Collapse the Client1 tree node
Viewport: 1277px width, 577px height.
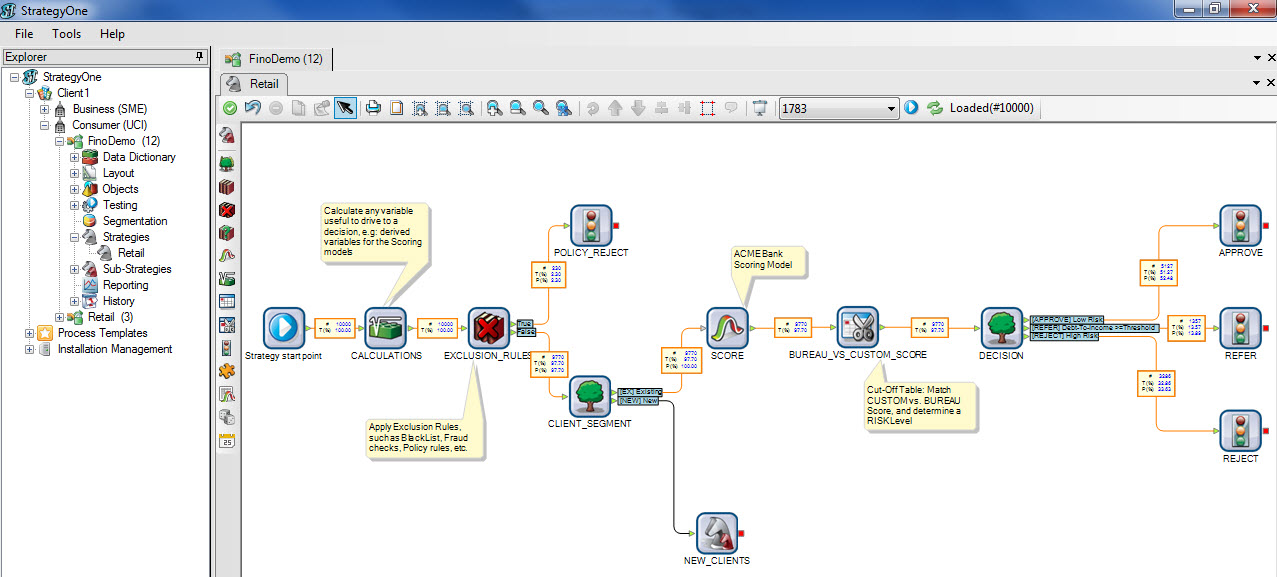(x=29, y=93)
